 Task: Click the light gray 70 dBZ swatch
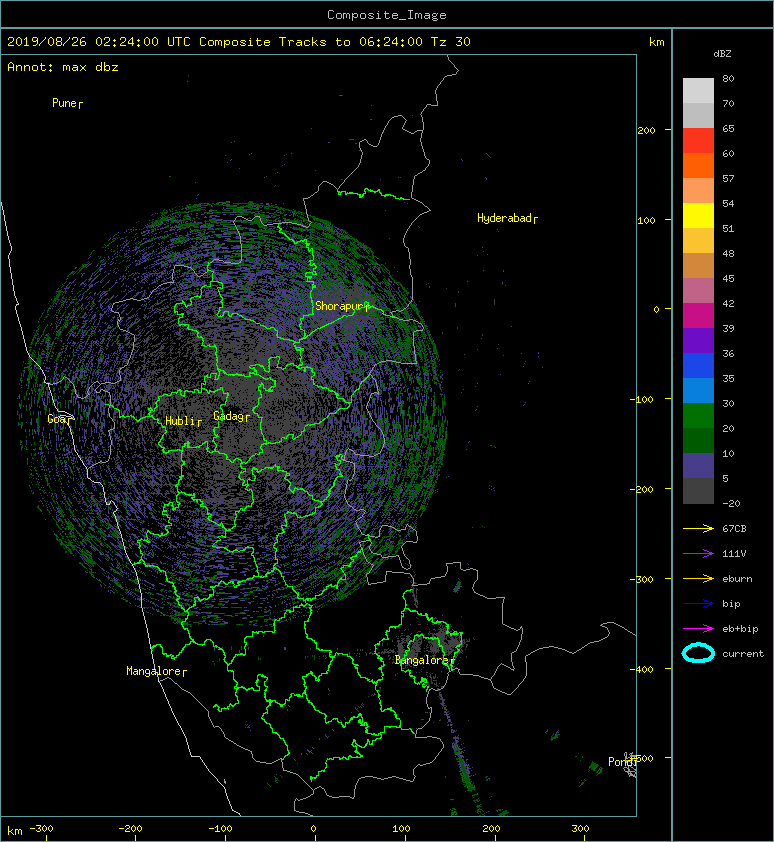coord(698,115)
